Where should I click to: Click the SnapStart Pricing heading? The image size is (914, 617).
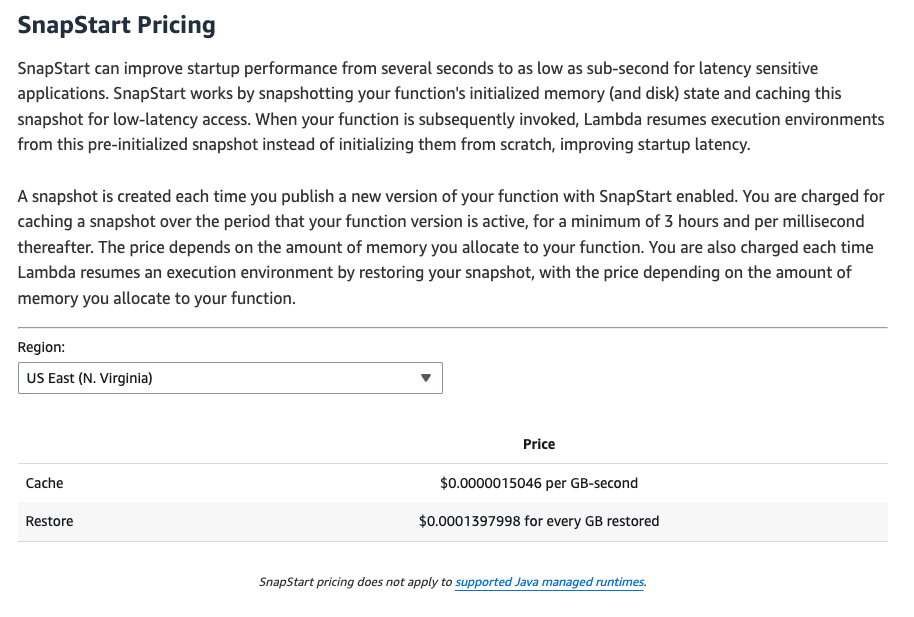point(116,25)
